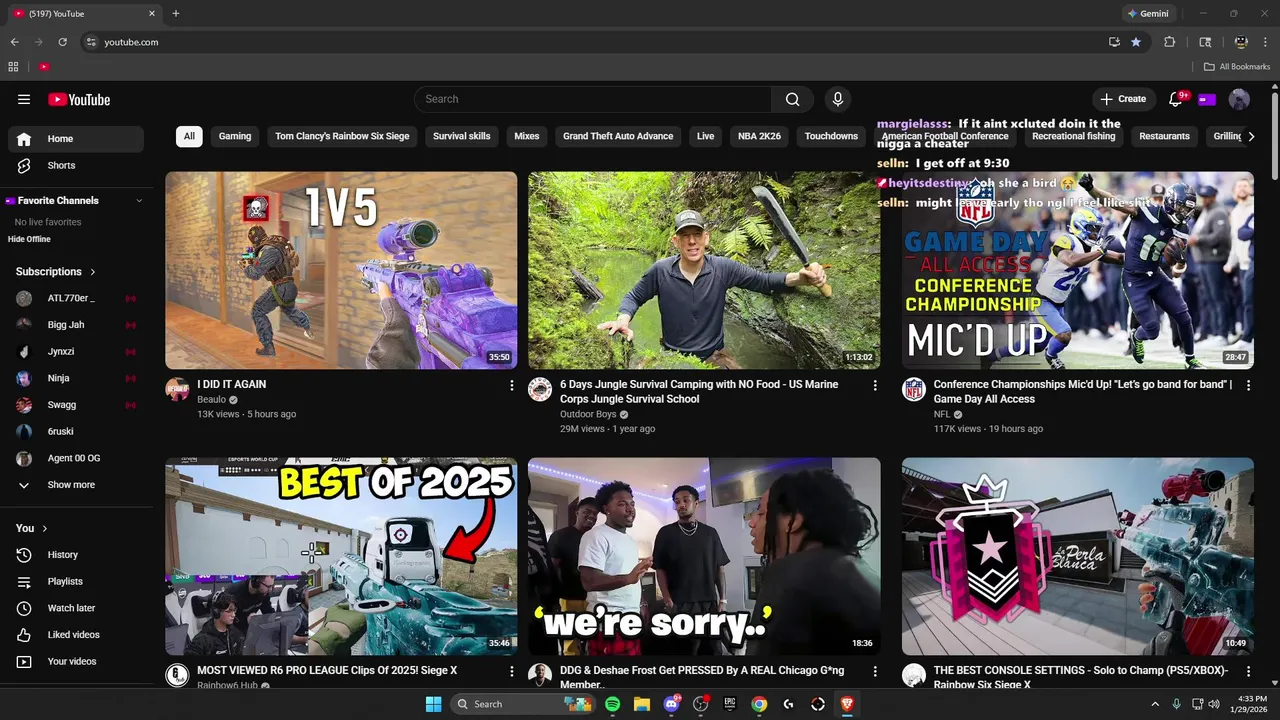This screenshot has height=720, width=1280.
Task: Open Watch later in sidebar
Action: pyautogui.click(x=76, y=608)
